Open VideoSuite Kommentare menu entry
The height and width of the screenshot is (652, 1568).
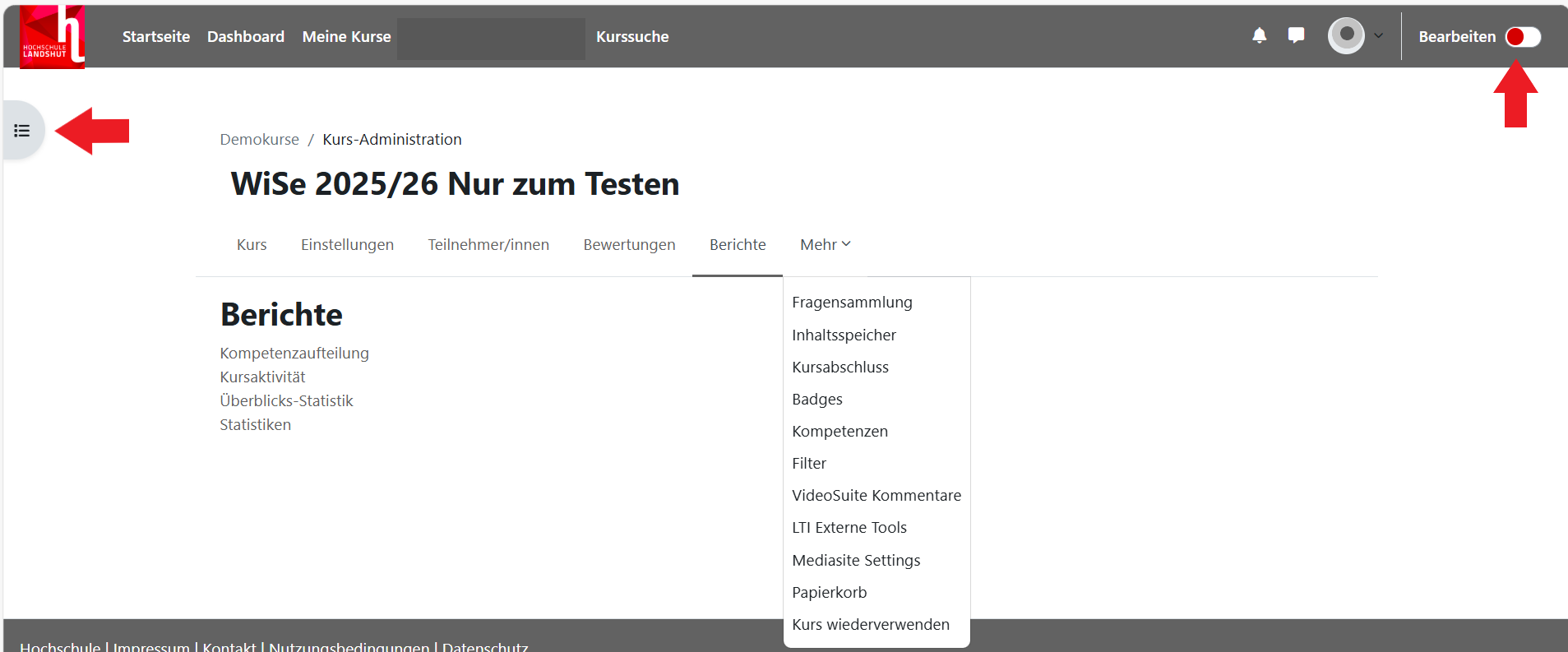coord(877,495)
